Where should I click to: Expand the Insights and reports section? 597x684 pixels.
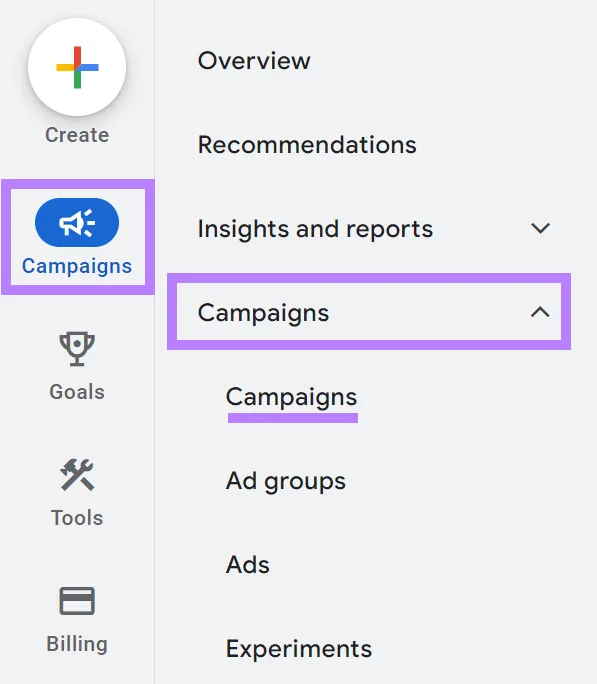click(315, 229)
